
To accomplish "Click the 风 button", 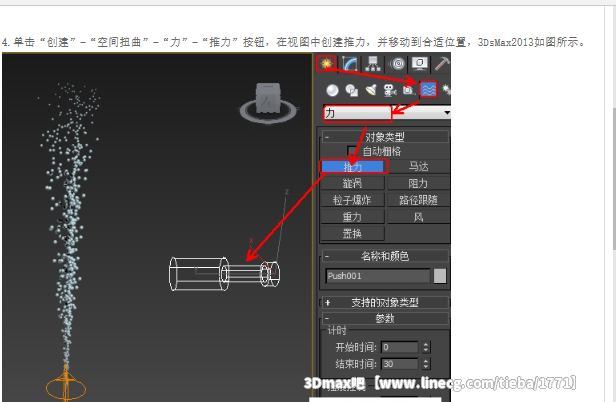I will tap(418, 217).
